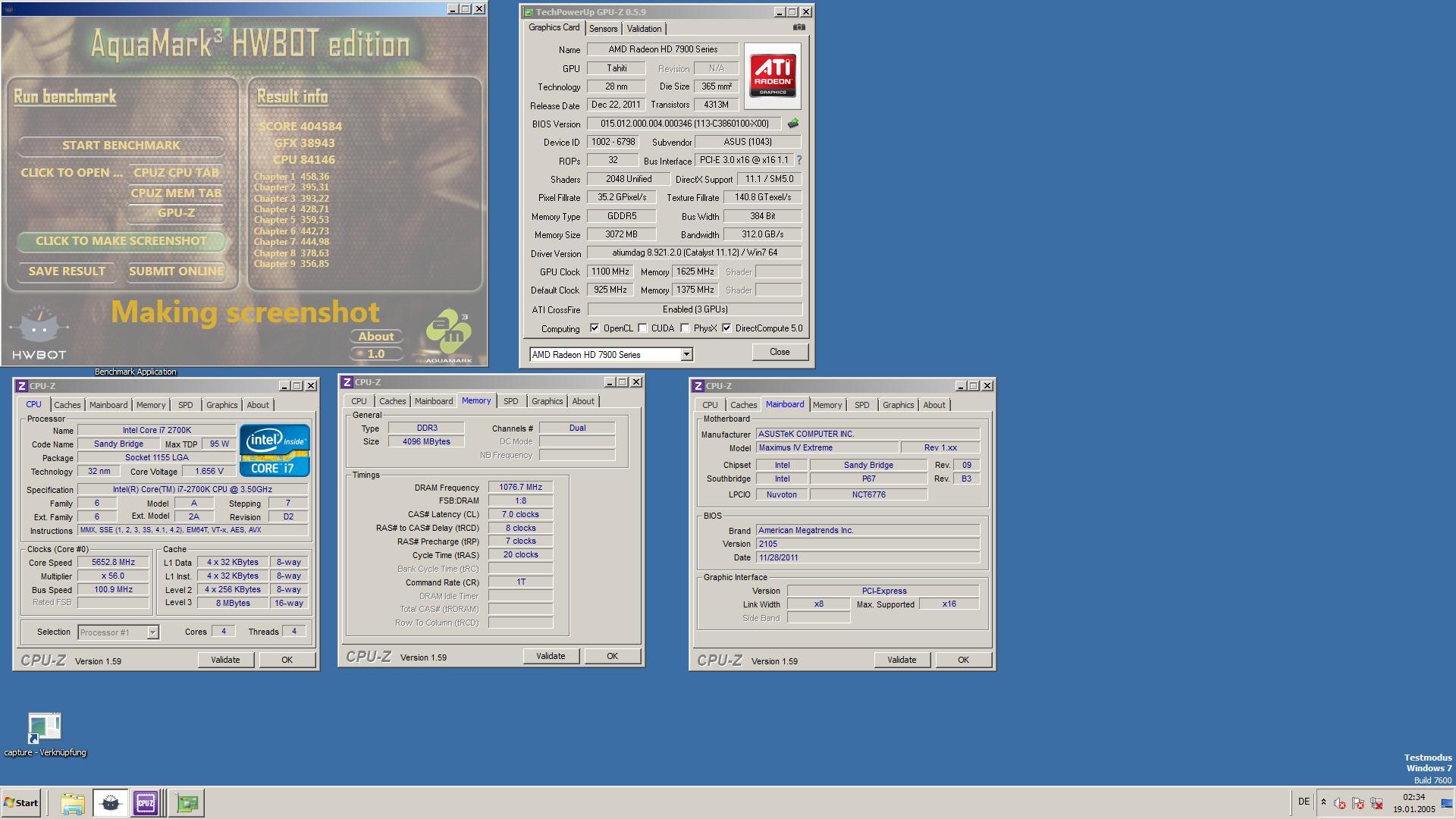Click the last red-marked system tray icon
Viewport: 1456px width, 819px height.
tap(1376, 803)
